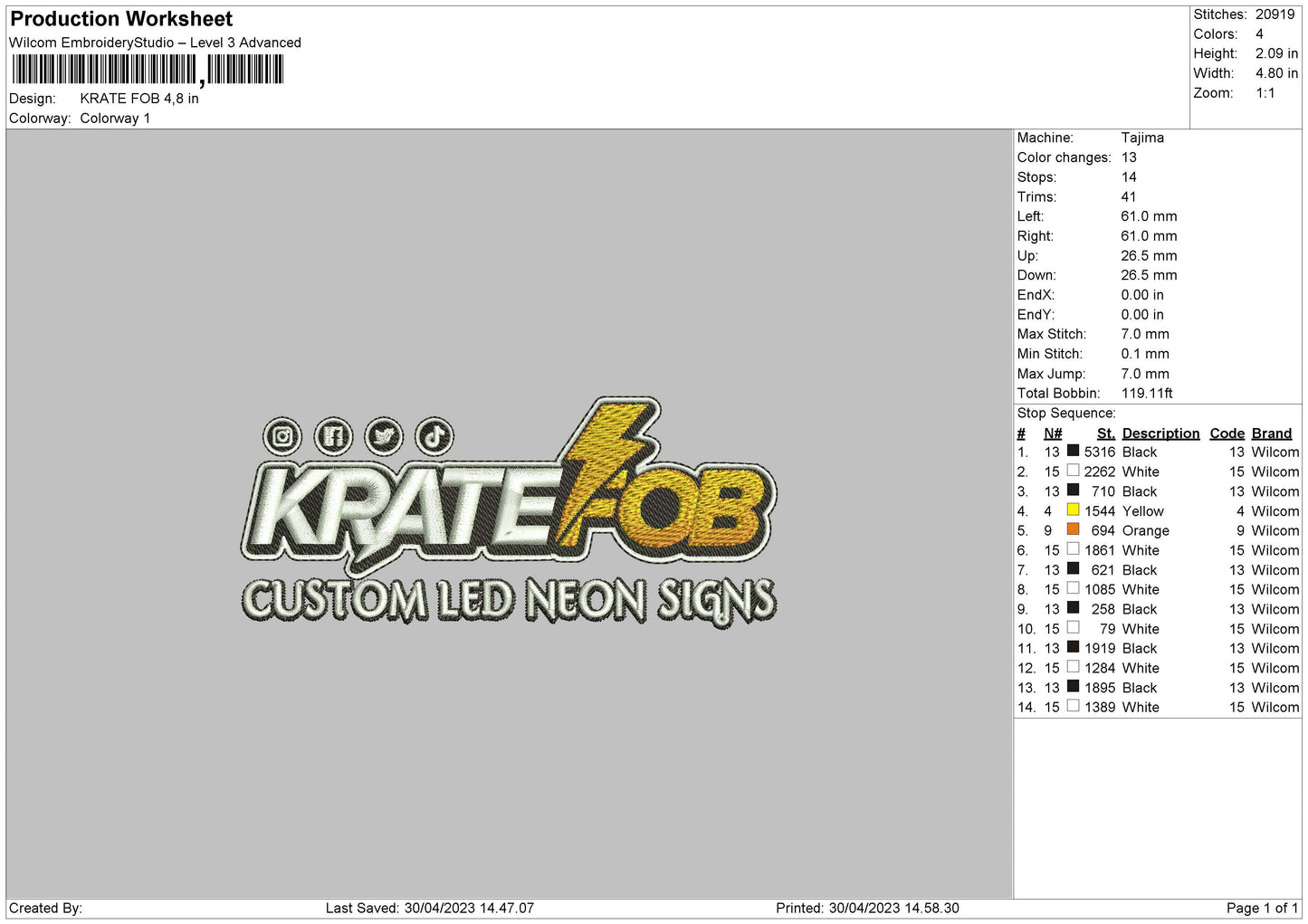
Task: Click the black swatch for stop 7
Action: [1073, 569]
